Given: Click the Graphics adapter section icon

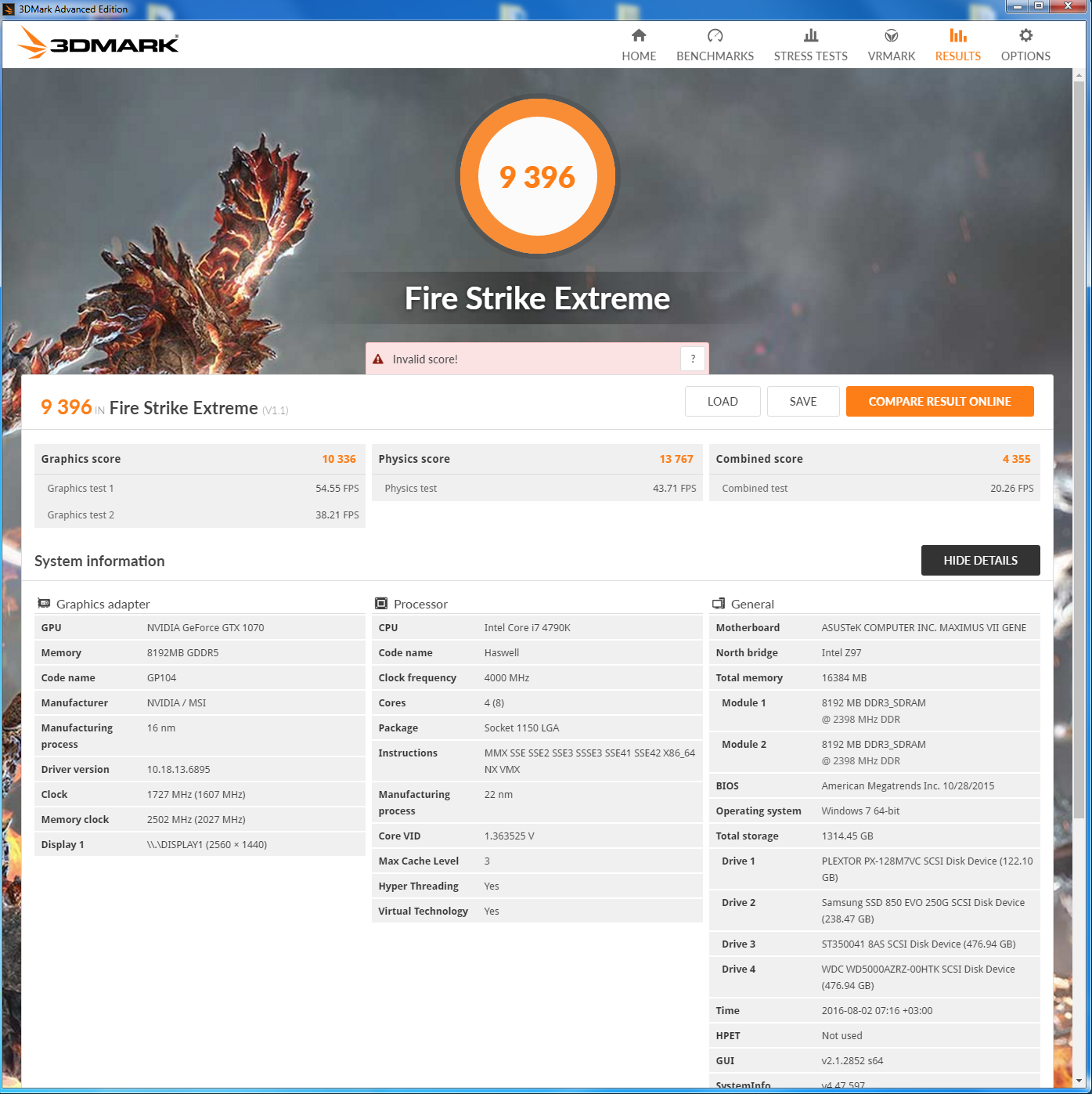Looking at the screenshot, I should coord(44,604).
